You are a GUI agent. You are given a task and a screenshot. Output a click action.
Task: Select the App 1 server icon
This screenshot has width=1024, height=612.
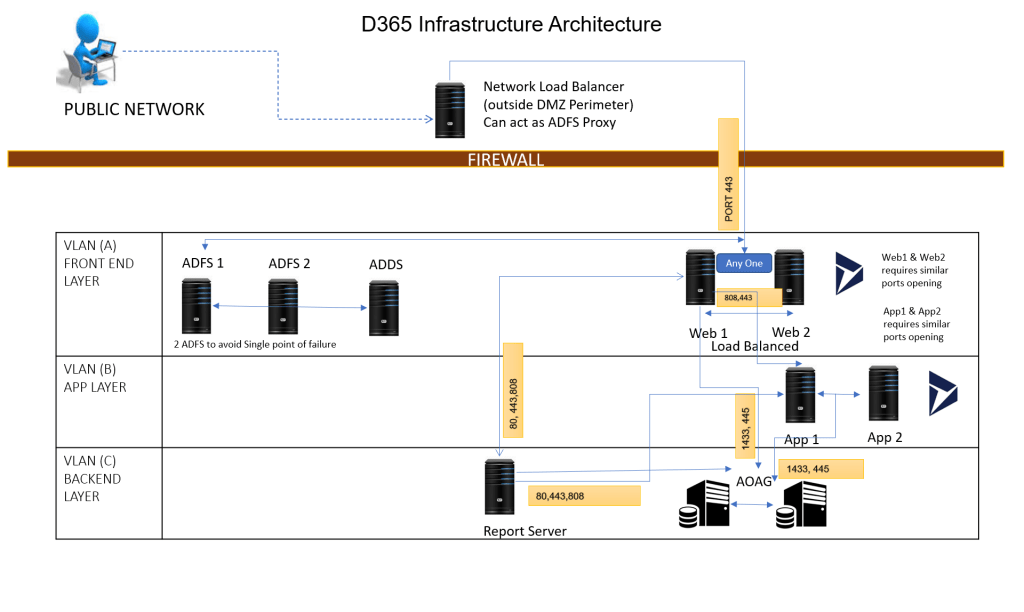[x=800, y=394]
